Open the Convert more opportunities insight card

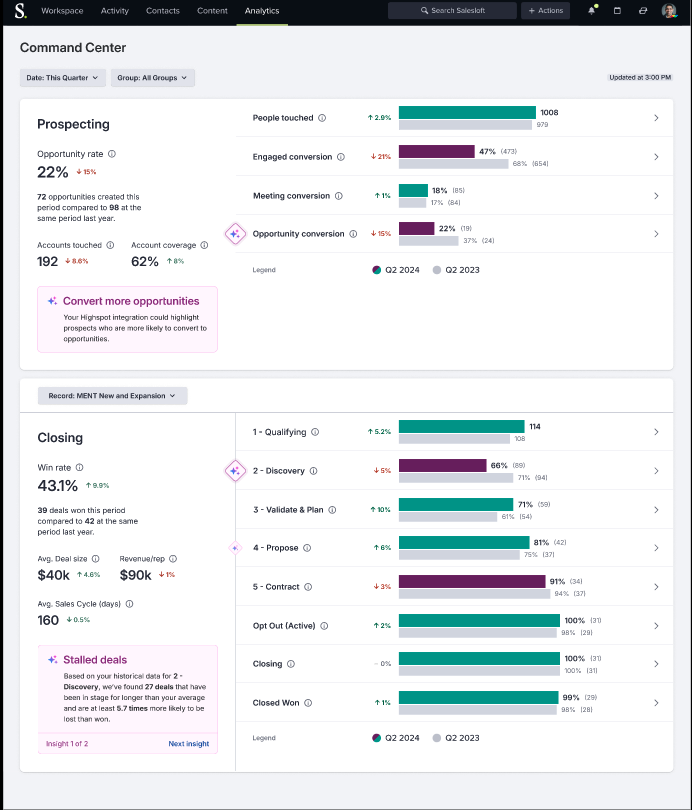click(x=128, y=319)
